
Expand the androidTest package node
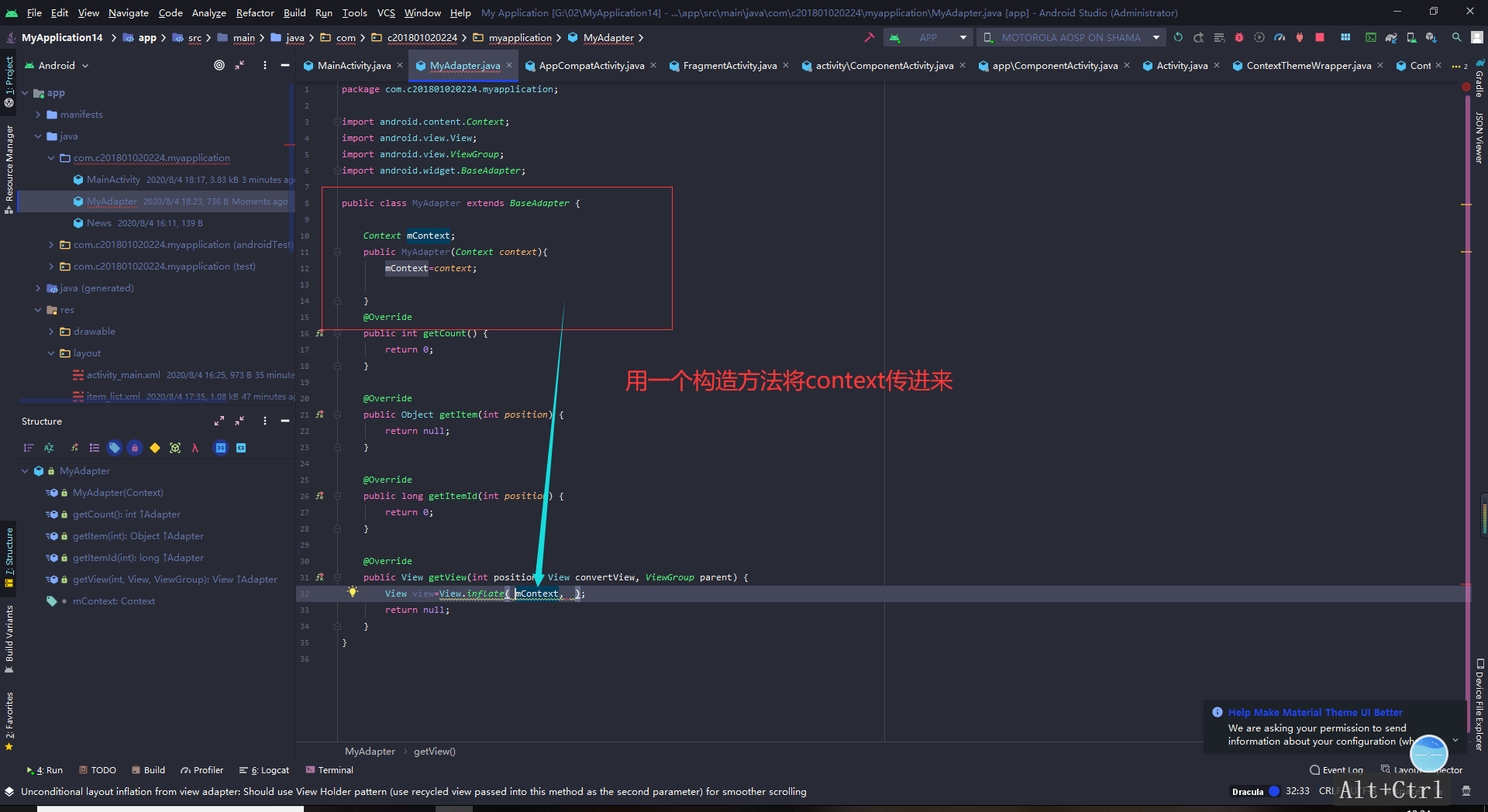click(x=51, y=245)
